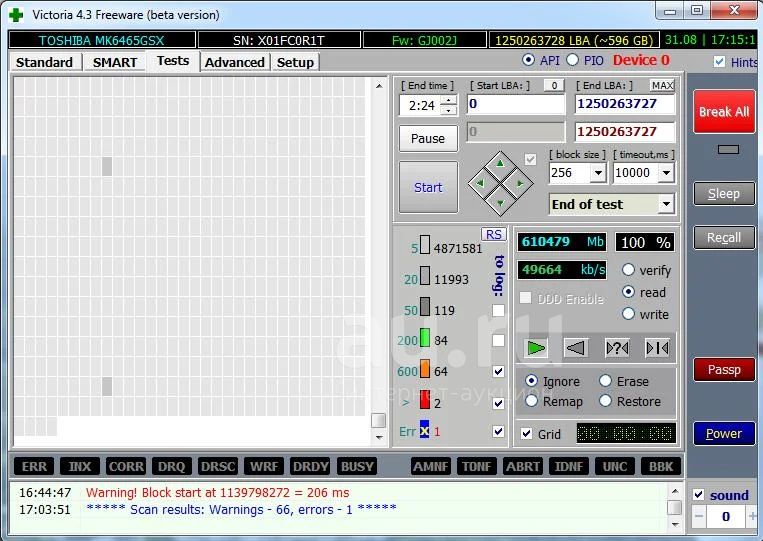Click the random seek '?' scan button
Viewport: 763px width, 541px height.
click(617, 348)
